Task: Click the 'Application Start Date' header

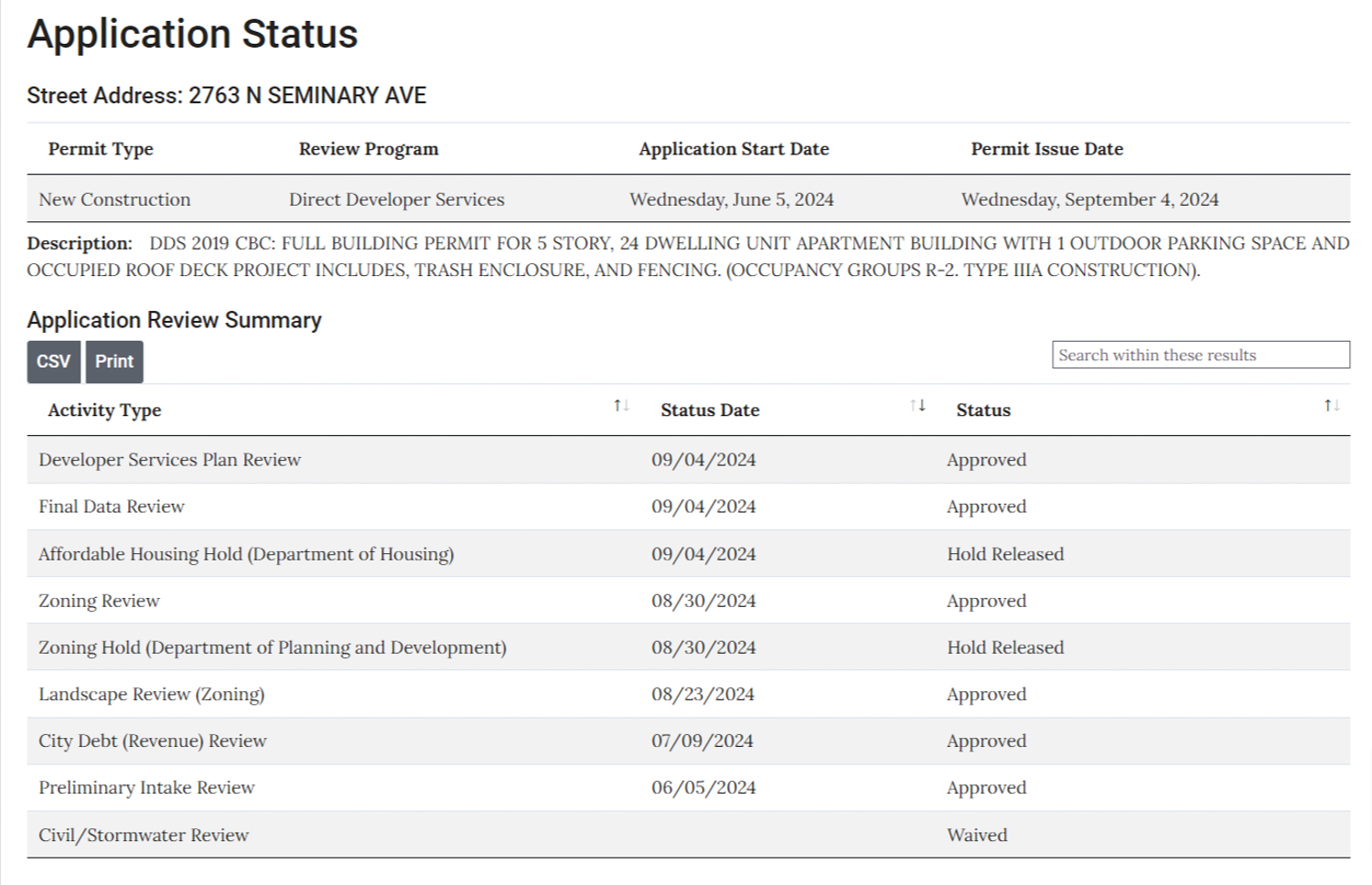Action: (x=734, y=149)
